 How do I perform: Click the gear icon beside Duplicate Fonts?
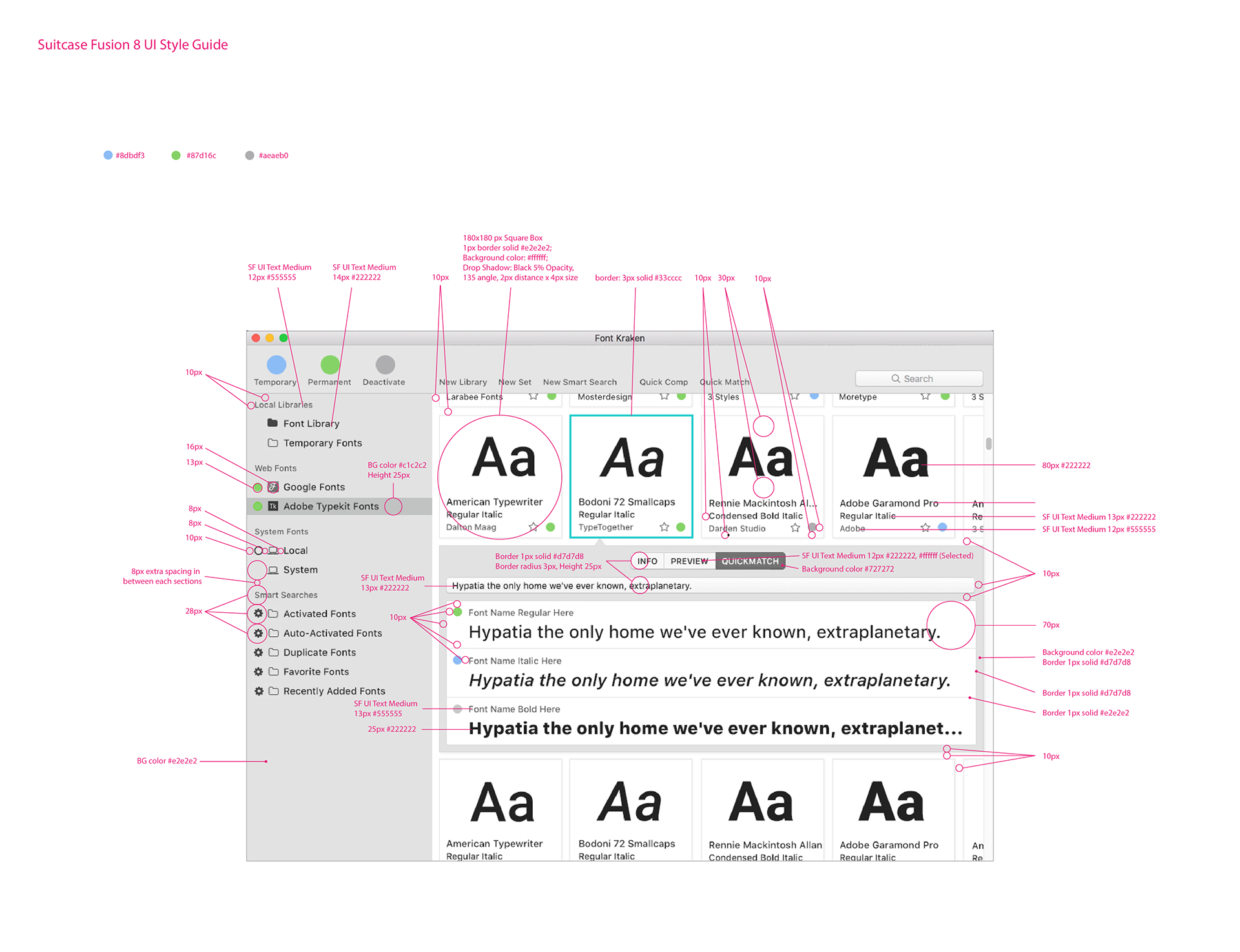[258, 652]
